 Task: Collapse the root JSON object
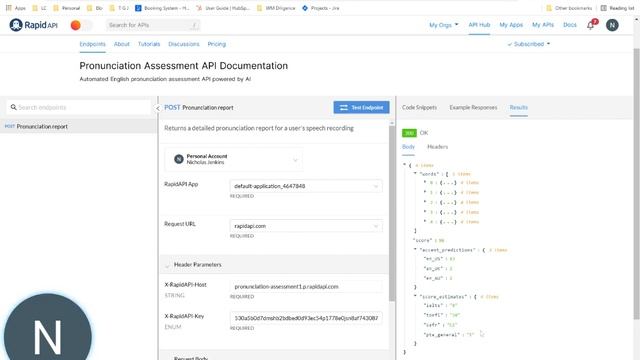(405, 165)
